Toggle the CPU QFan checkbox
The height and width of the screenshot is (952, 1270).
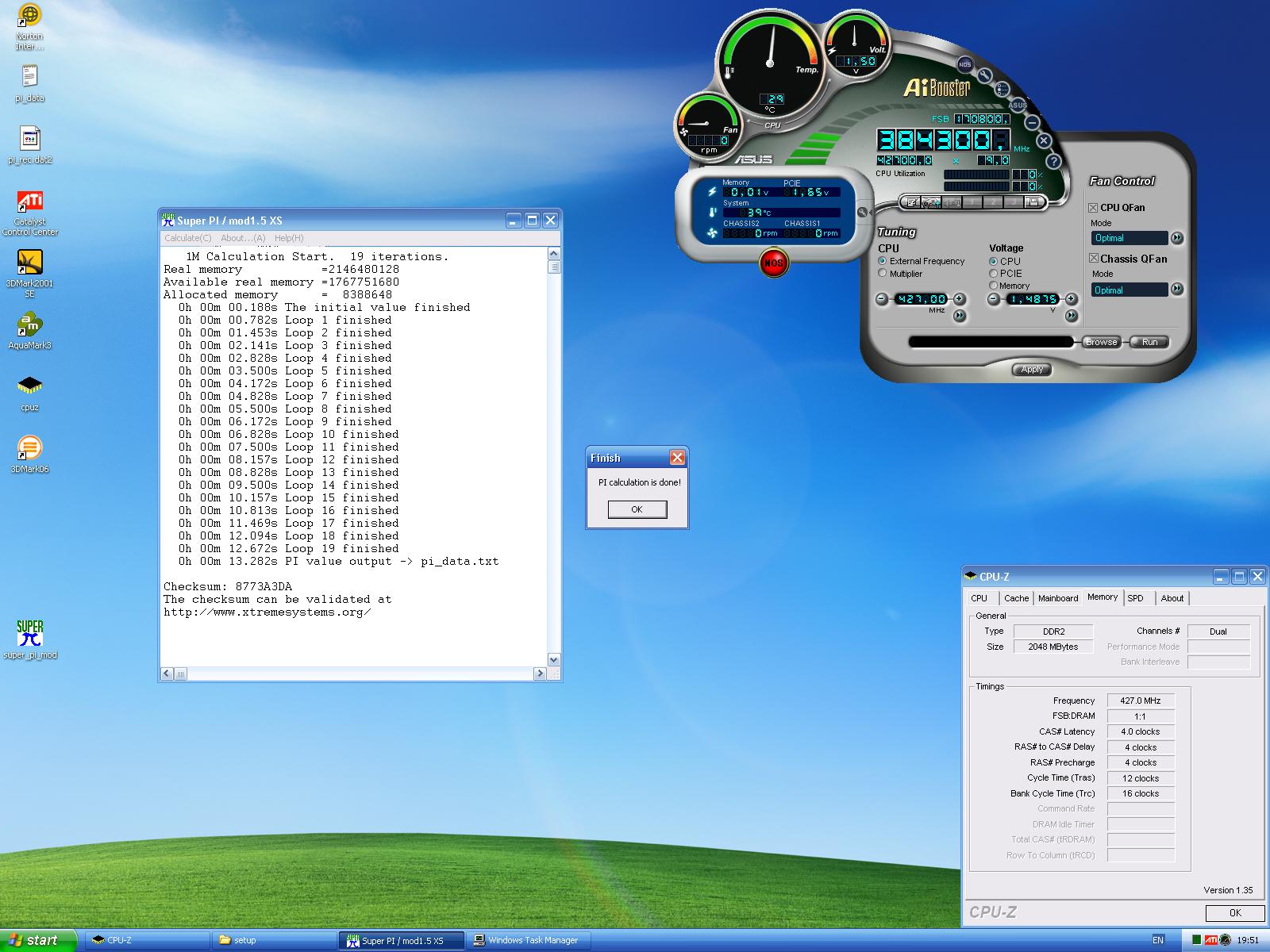point(1093,208)
